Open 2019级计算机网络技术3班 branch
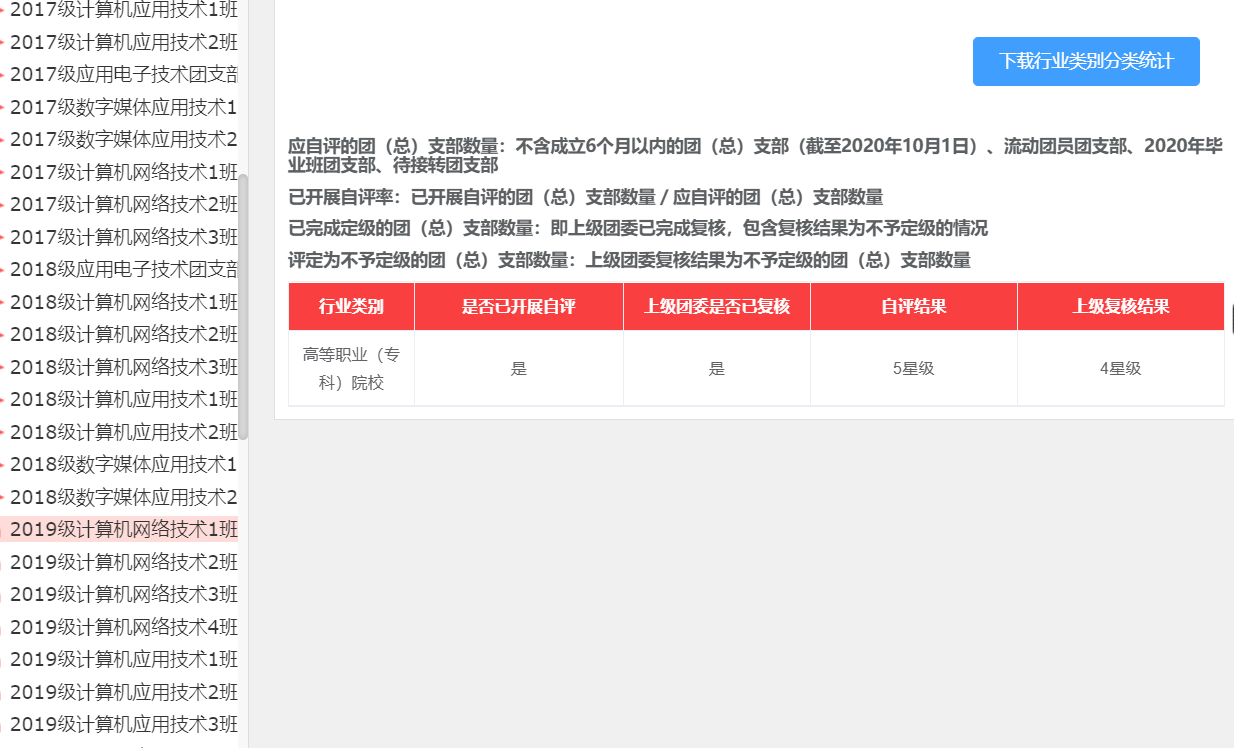This screenshot has width=1234, height=748. (x=124, y=594)
